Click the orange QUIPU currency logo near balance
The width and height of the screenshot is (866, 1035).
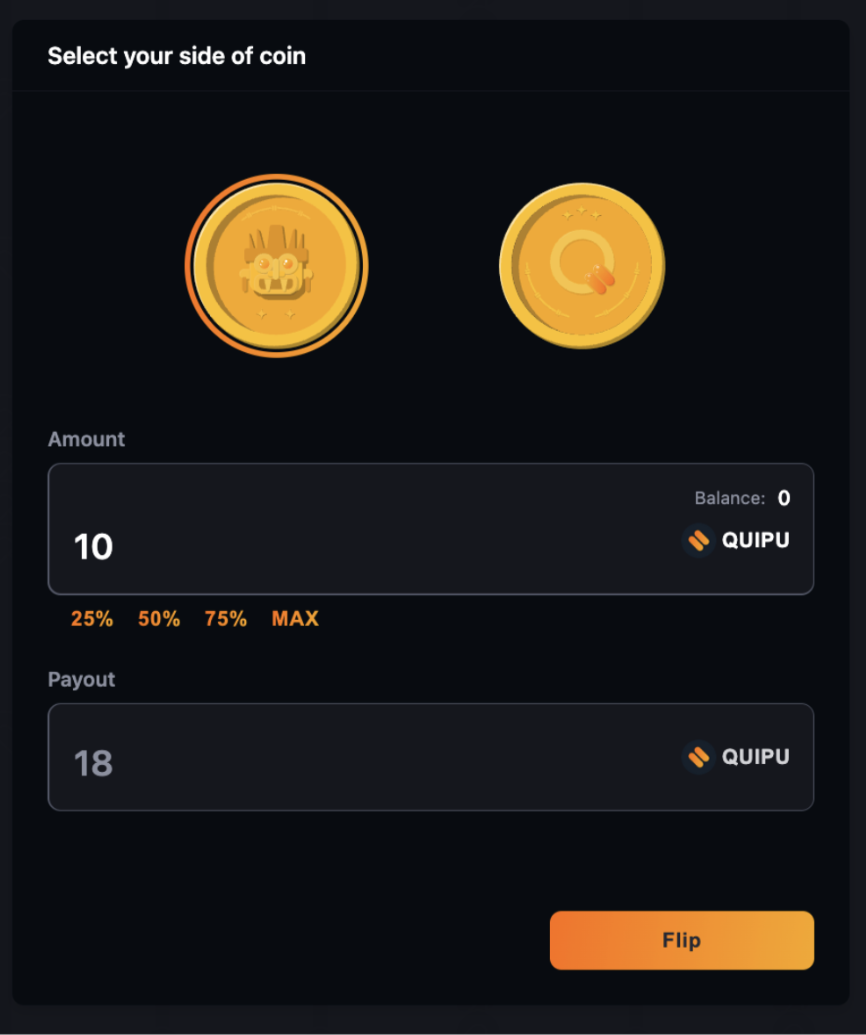pyautogui.click(x=698, y=540)
